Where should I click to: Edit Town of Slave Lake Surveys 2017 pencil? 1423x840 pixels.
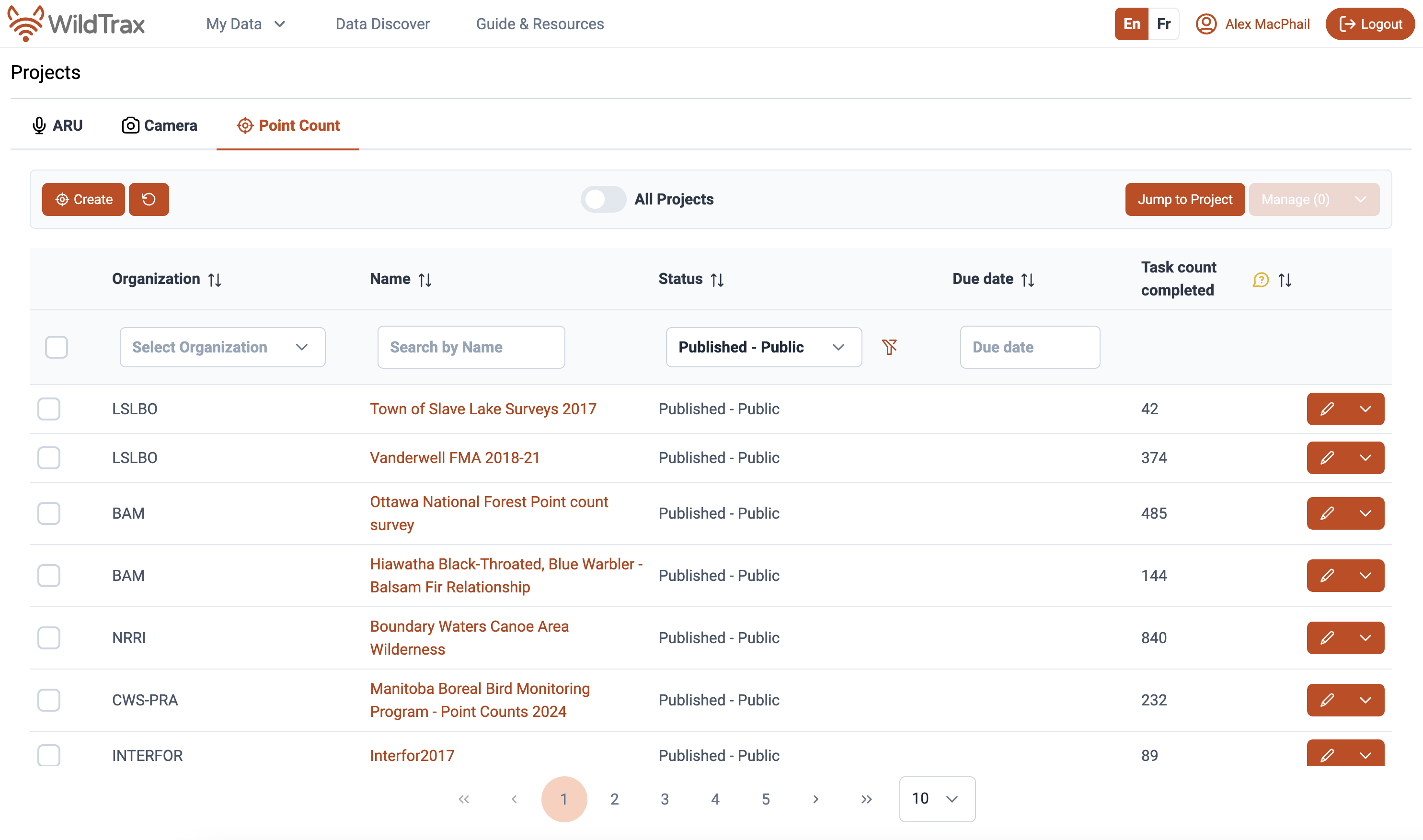click(x=1327, y=409)
